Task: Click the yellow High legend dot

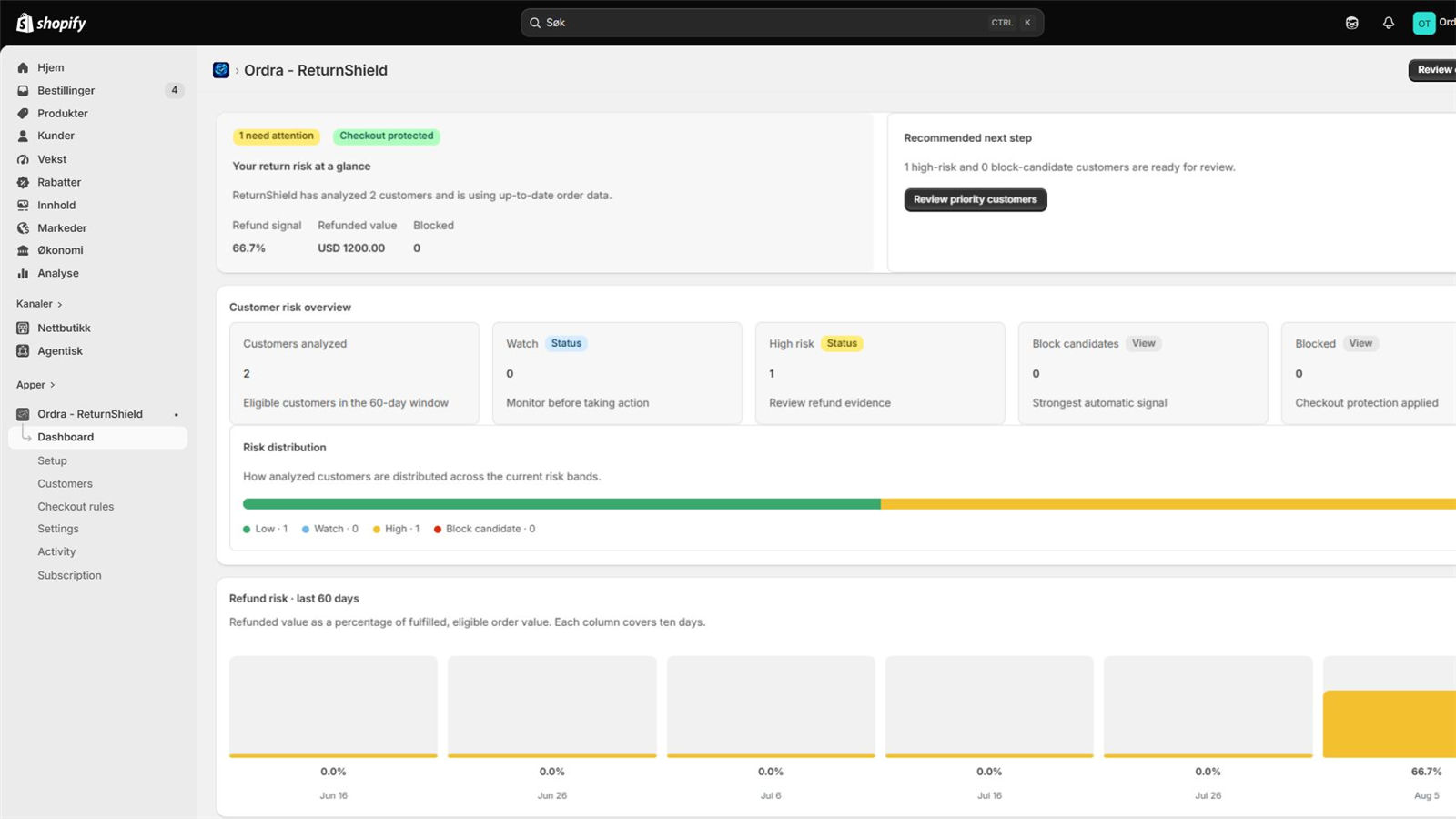Action: tap(377, 529)
